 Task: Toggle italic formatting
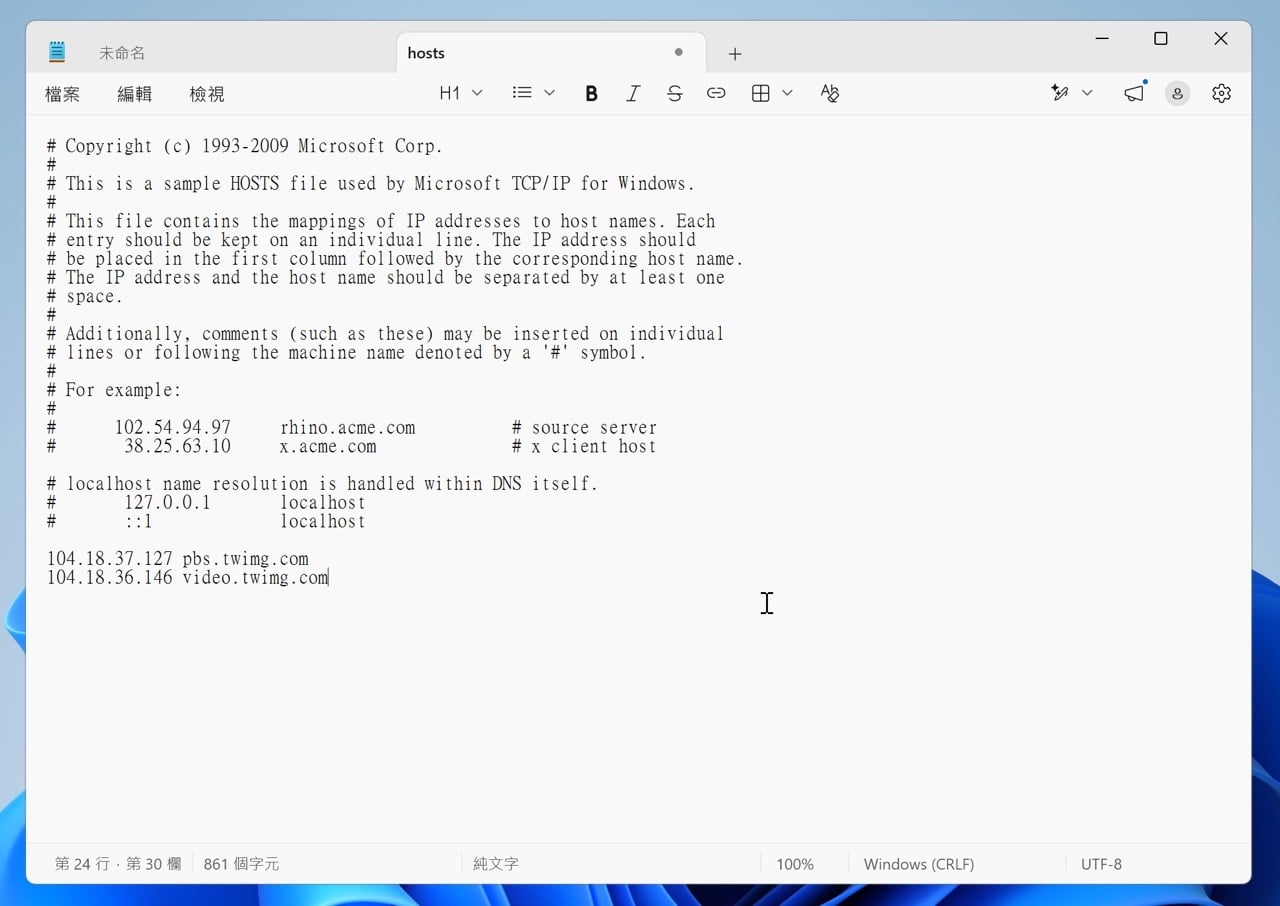633,93
